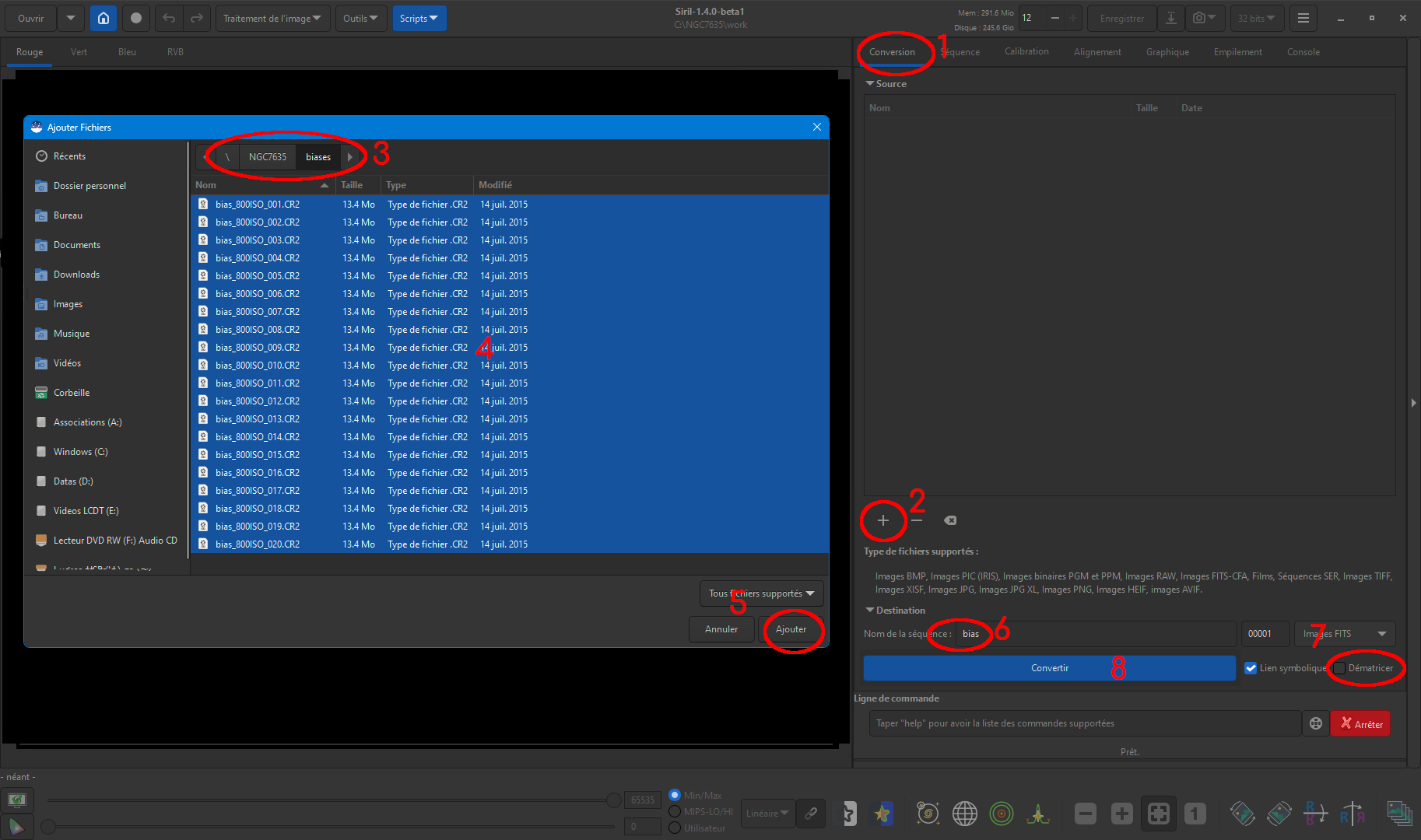Click the rotate left image icon
This screenshot has width=1421, height=840.
click(1243, 814)
